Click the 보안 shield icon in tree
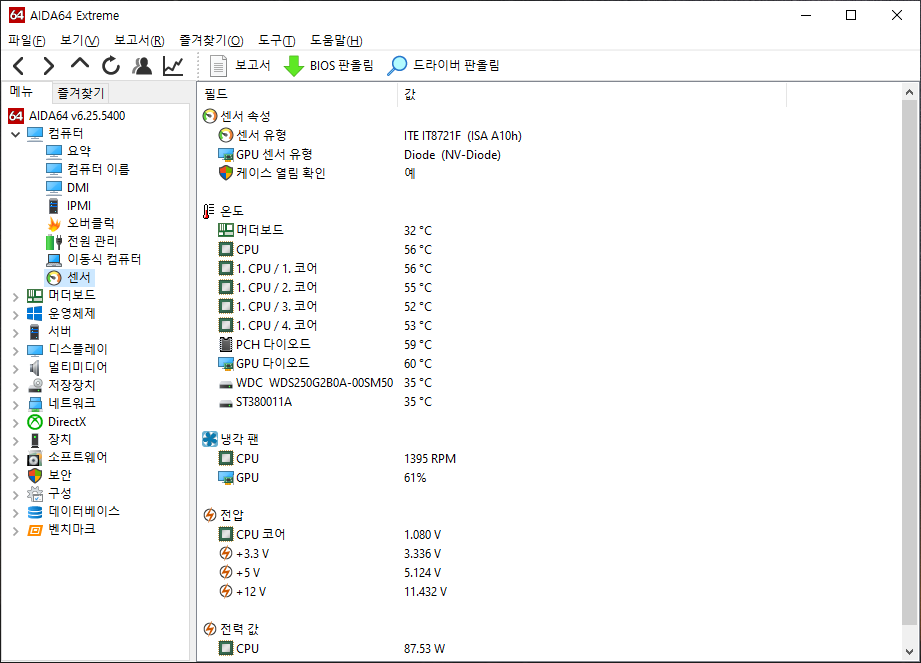This screenshot has height=663, width=921. (35, 476)
